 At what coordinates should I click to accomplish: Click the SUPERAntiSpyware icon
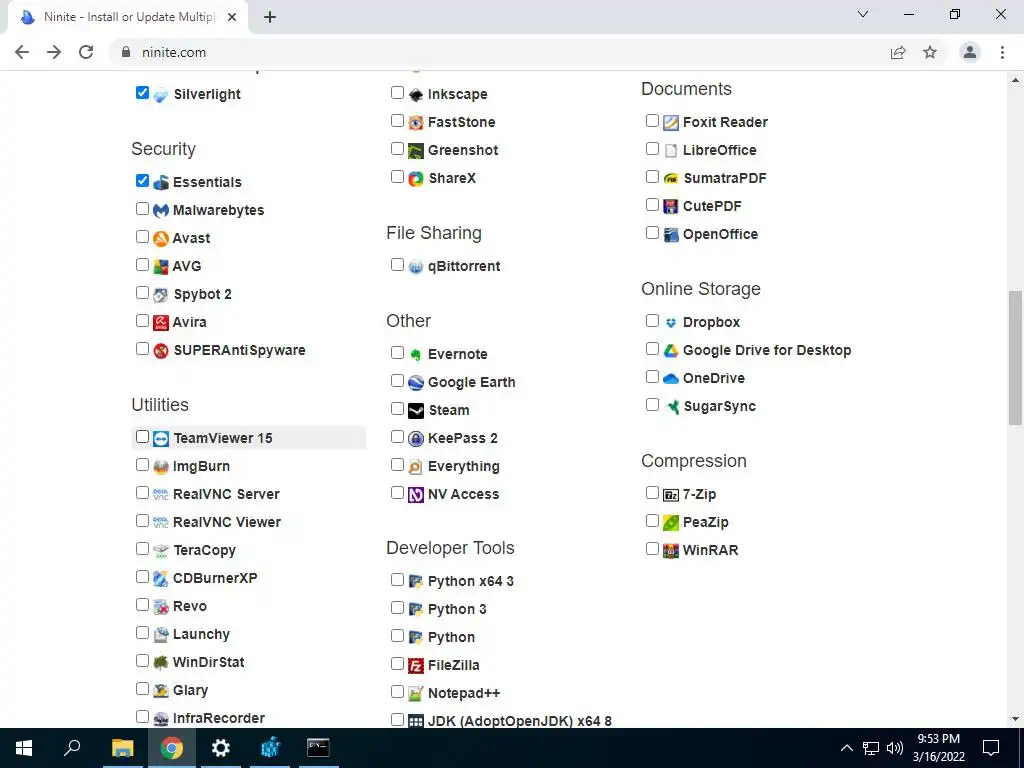pyautogui.click(x=161, y=351)
